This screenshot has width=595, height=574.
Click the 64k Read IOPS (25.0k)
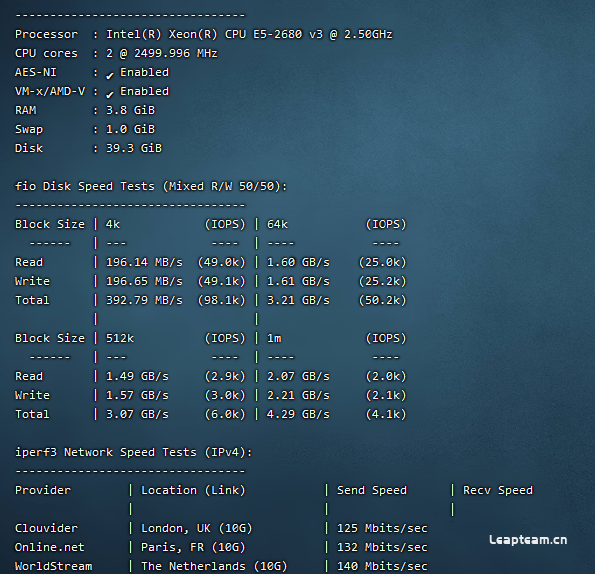[382, 262]
